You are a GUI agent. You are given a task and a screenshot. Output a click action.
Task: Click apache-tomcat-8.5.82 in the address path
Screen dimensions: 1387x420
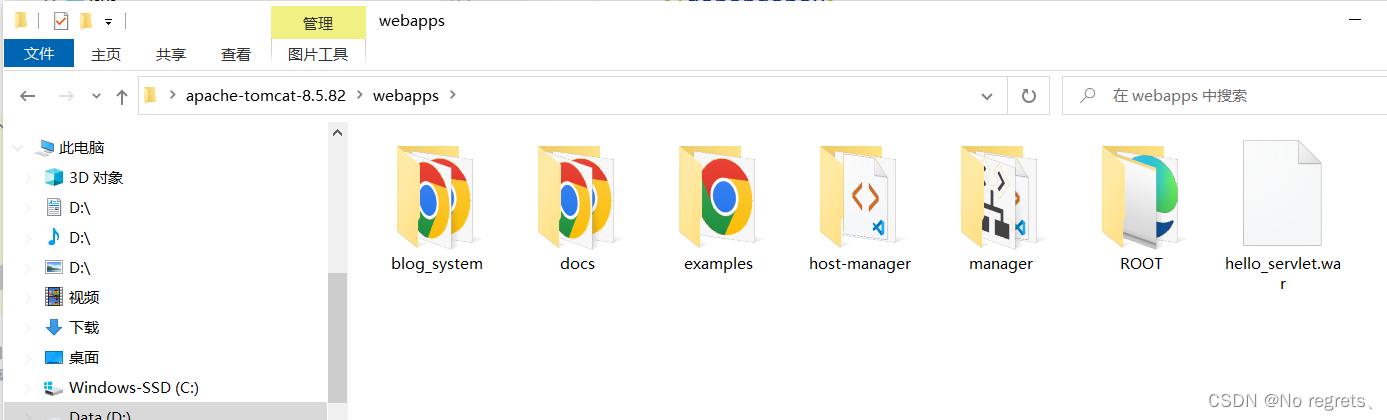[266, 96]
